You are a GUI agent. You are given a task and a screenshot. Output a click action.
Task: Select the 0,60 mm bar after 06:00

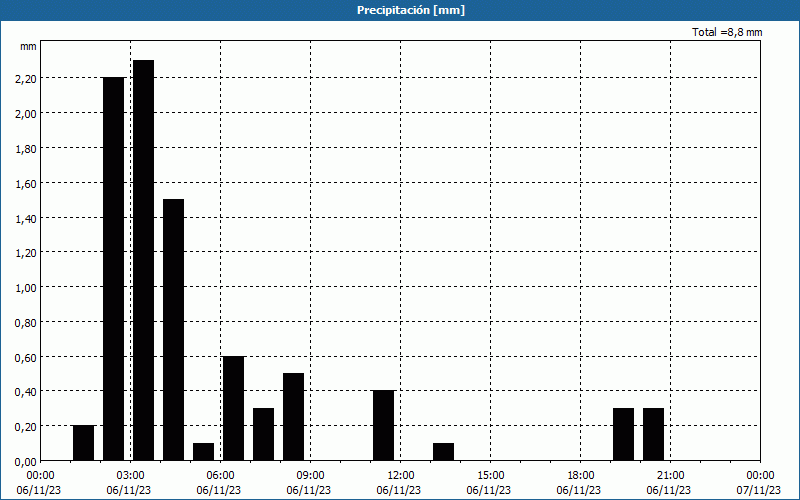pos(234,408)
